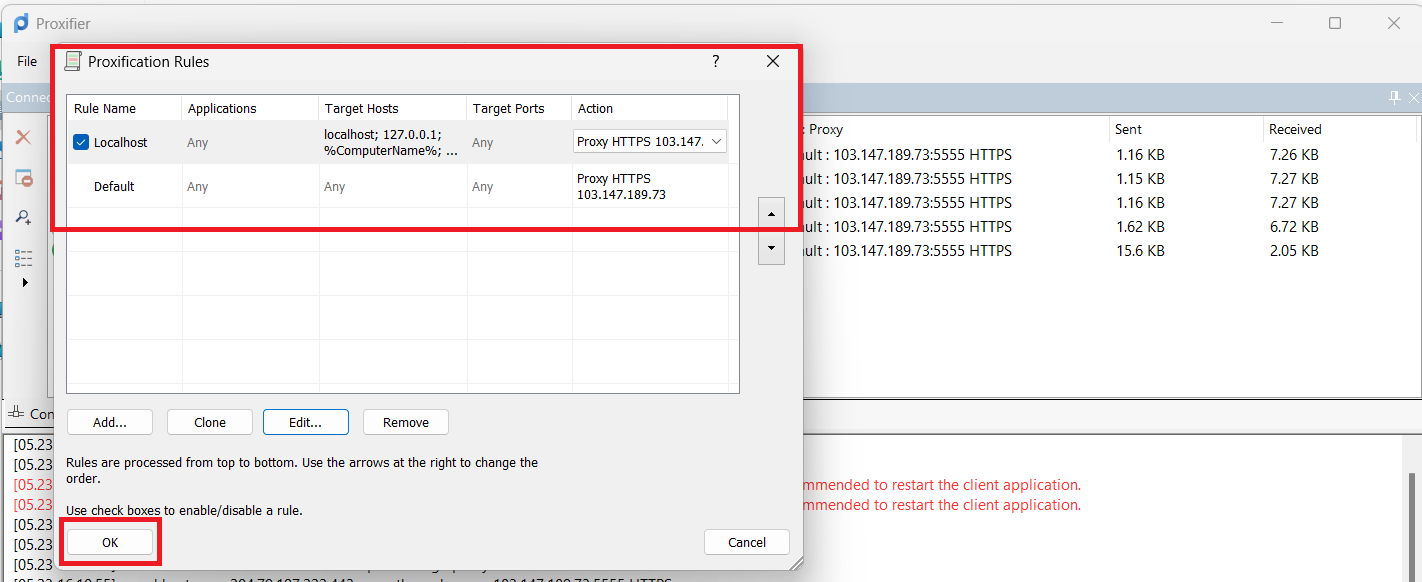Screen dimensions: 1422x582
Task: Click the checklist icon in Proxifier's left toolbar
Action: 23,259
